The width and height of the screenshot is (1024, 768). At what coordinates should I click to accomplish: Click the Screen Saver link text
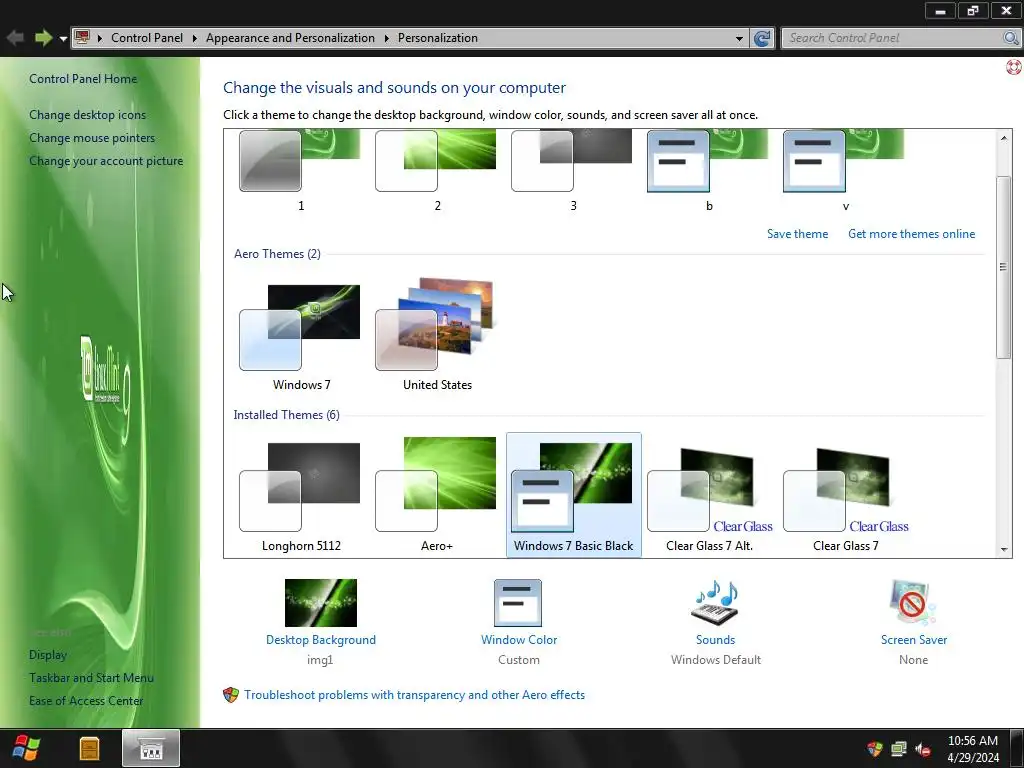(x=914, y=640)
